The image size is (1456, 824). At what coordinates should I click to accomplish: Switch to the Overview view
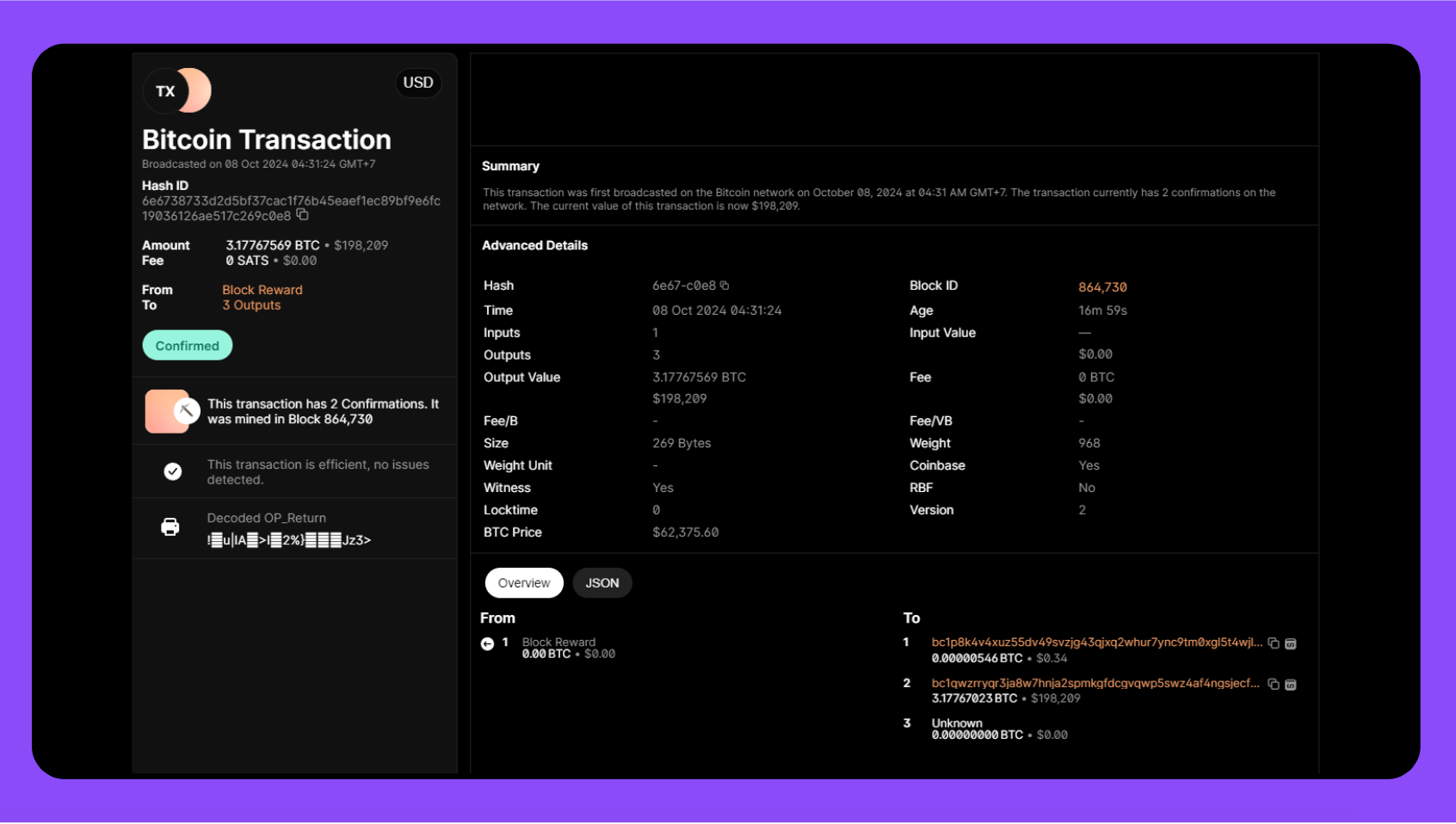524,582
